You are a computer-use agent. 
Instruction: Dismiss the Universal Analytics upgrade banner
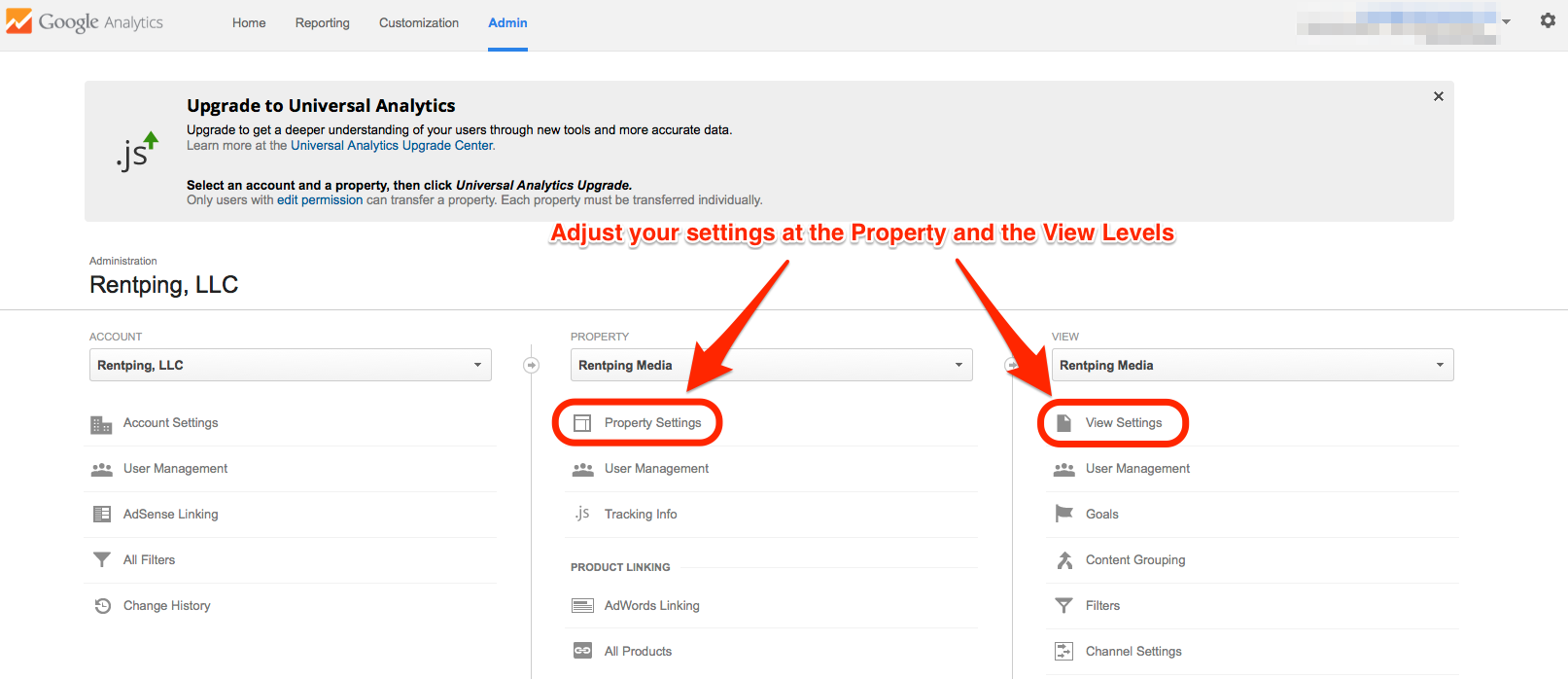[x=1439, y=96]
